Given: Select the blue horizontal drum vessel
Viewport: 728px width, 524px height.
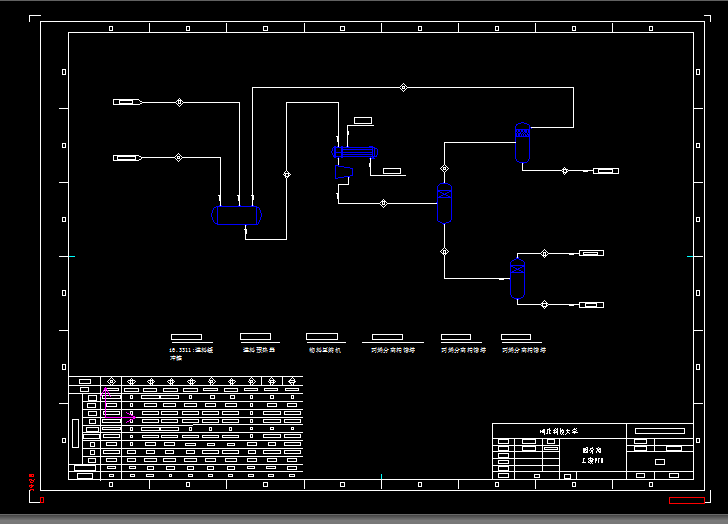Looking at the screenshot, I should pos(236,215).
